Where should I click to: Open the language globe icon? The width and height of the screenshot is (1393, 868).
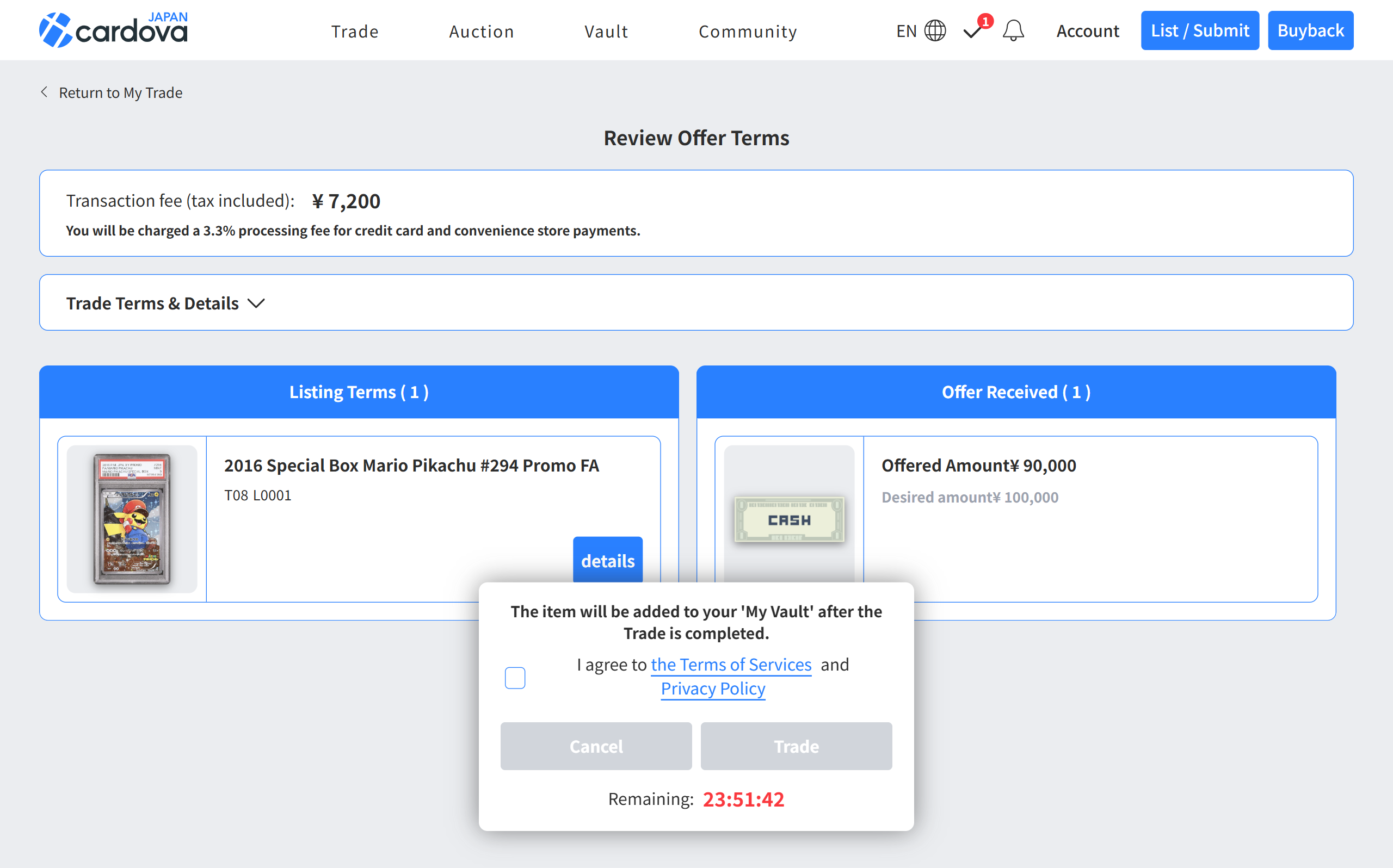click(x=935, y=30)
